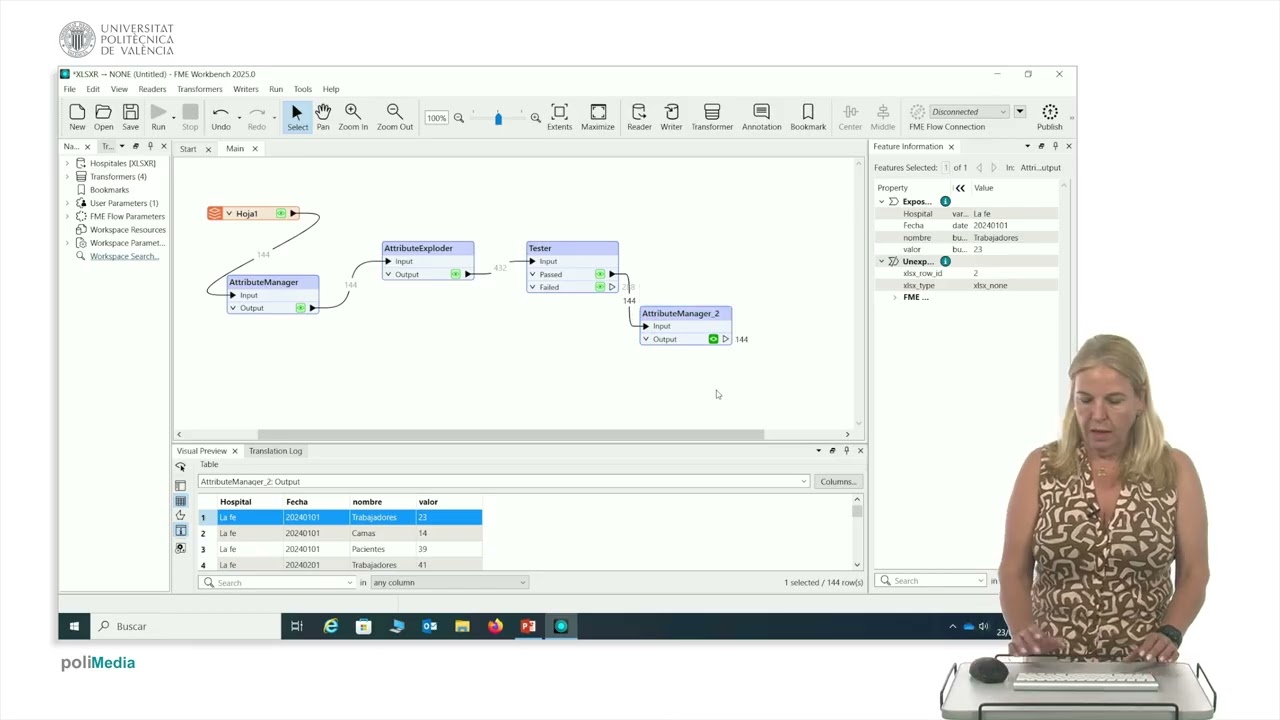Open the Writers menu
This screenshot has width=1280, height=720.
(246, 89)
